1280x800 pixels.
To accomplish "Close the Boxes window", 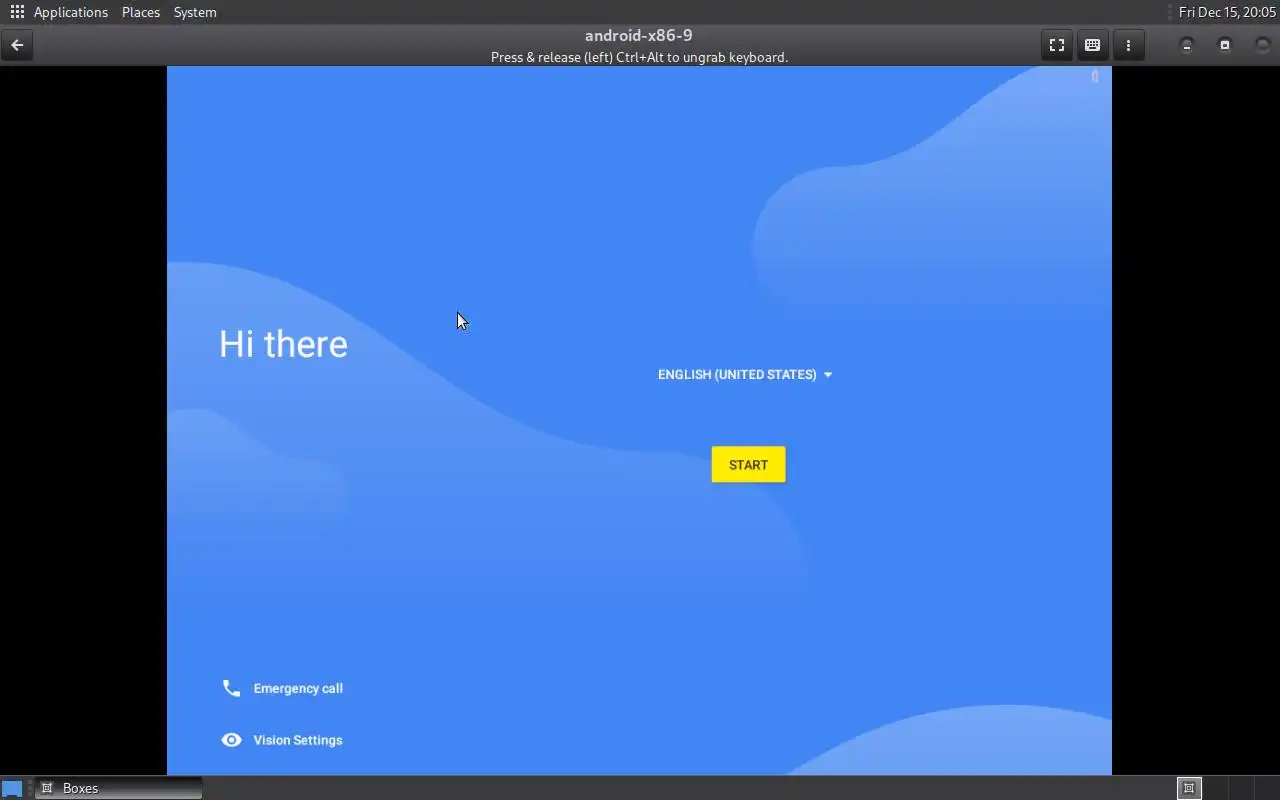I will [1262, 45].
